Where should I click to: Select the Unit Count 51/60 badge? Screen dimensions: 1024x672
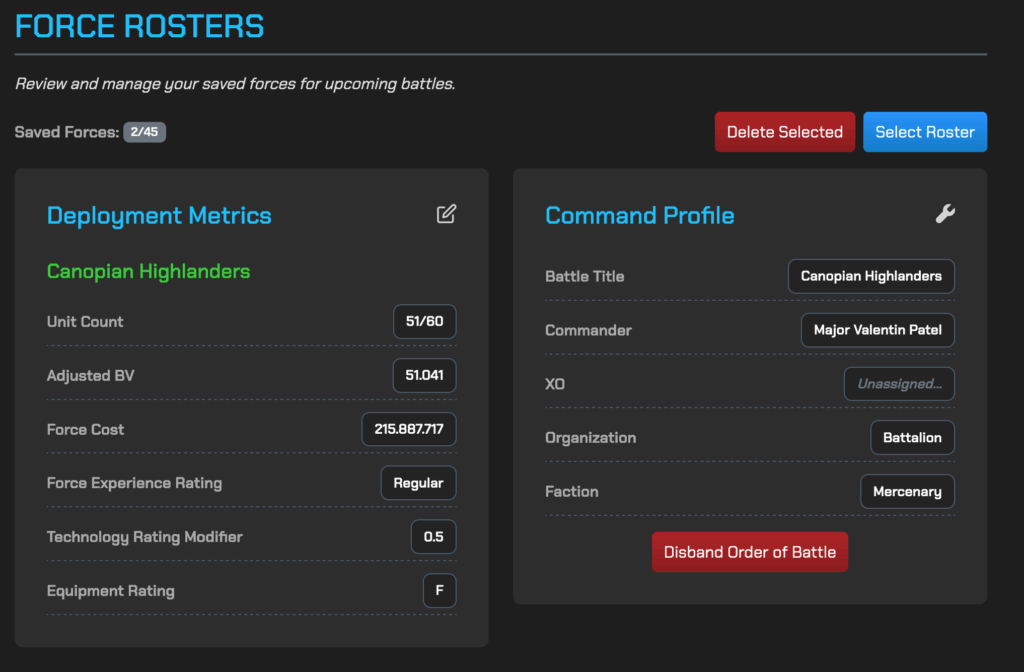[x=424, y=322]
